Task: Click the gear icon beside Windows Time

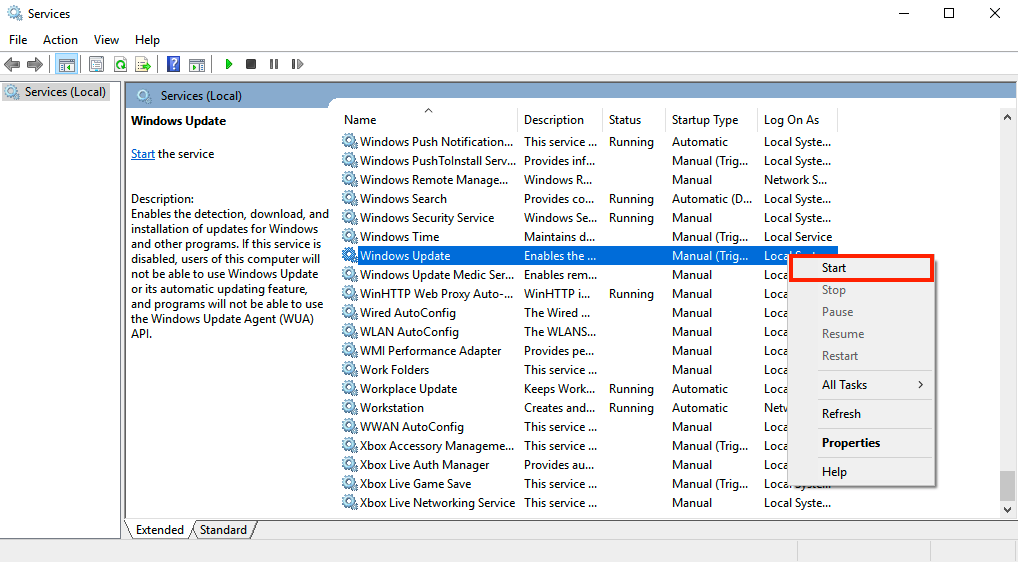Action: tap(350, 236)
